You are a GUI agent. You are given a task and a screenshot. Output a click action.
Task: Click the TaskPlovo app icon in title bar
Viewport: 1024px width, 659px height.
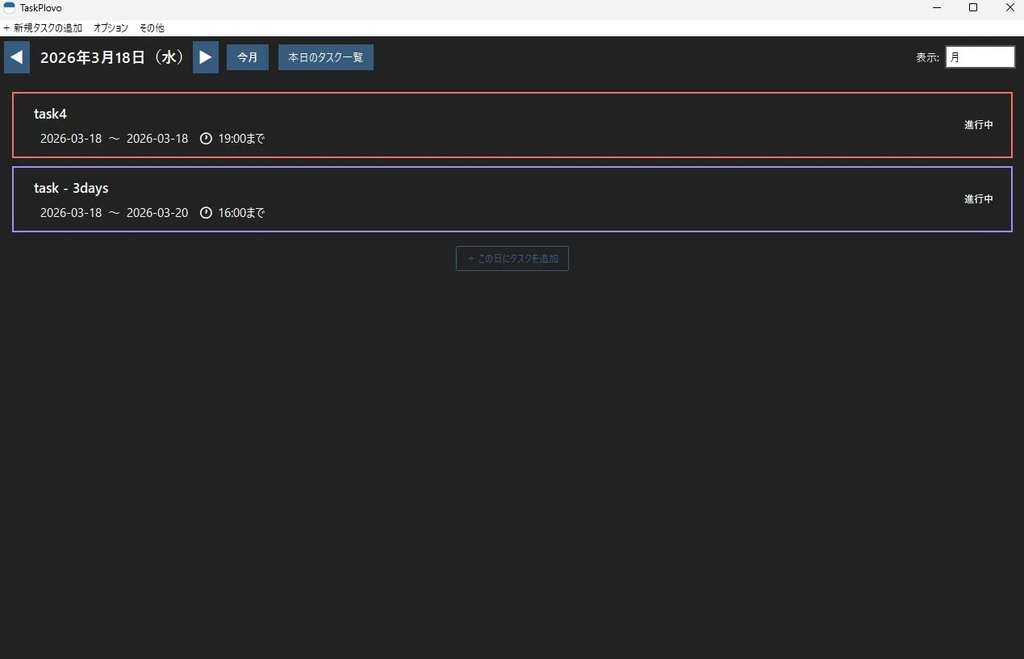[9, 7]
